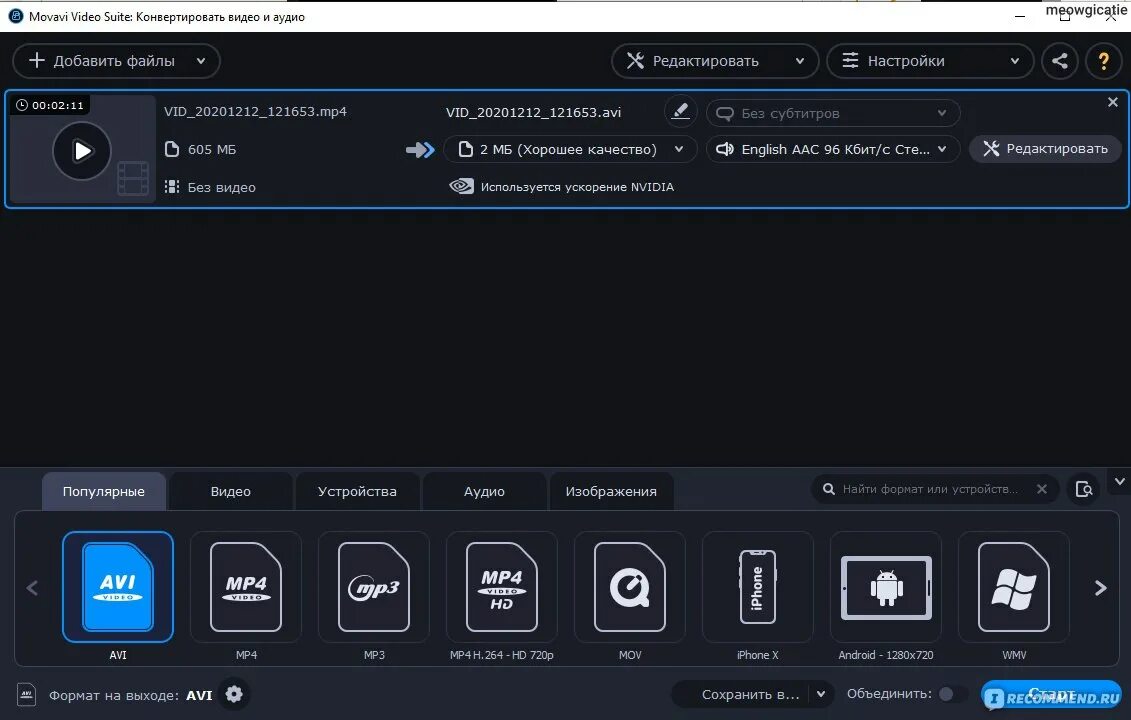Click the detect device icon by search
1131x720 pixels.
(x=1083, y=489)
